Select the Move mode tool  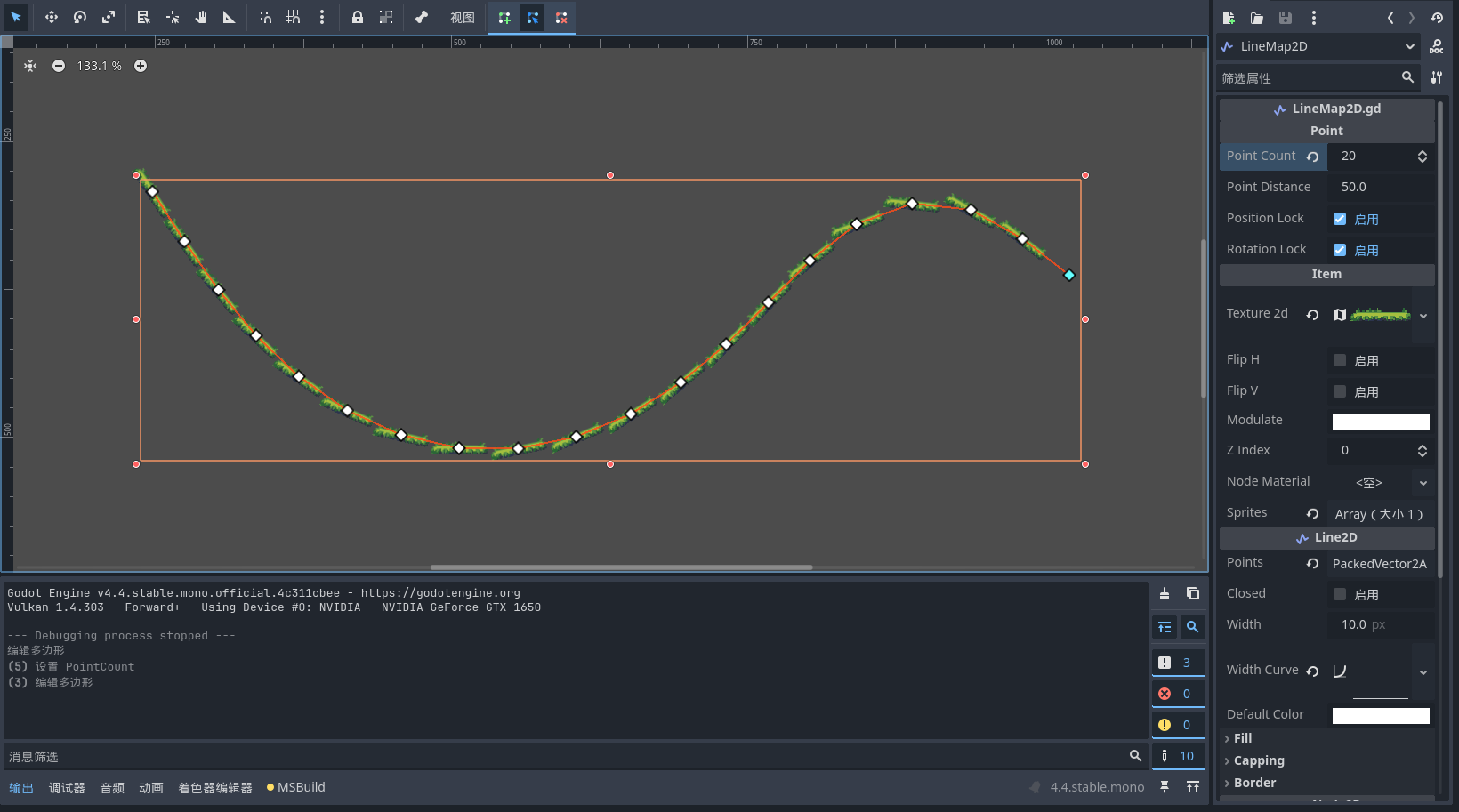(52, 17)
